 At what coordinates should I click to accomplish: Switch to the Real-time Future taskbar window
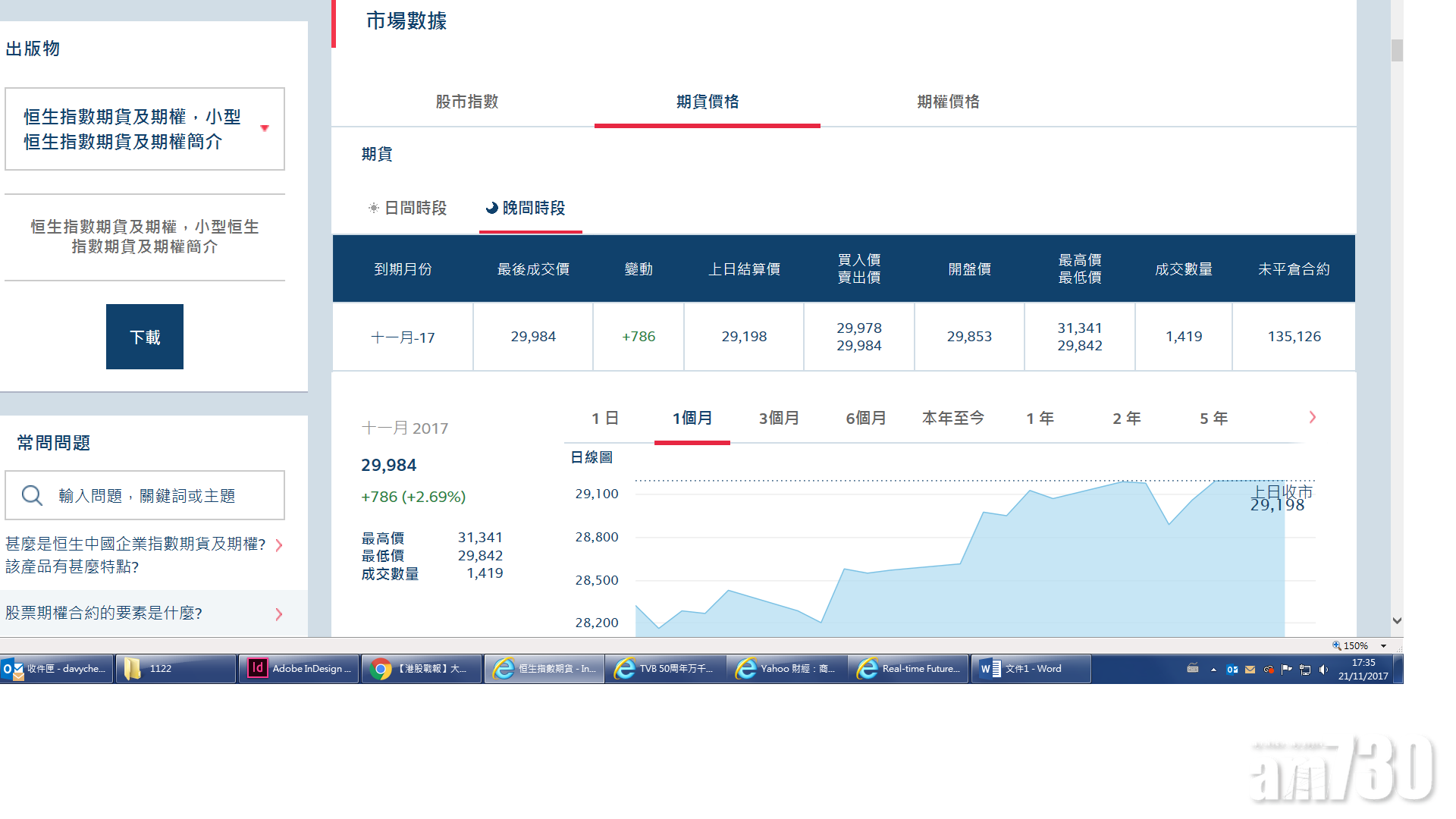pos(908,669)
